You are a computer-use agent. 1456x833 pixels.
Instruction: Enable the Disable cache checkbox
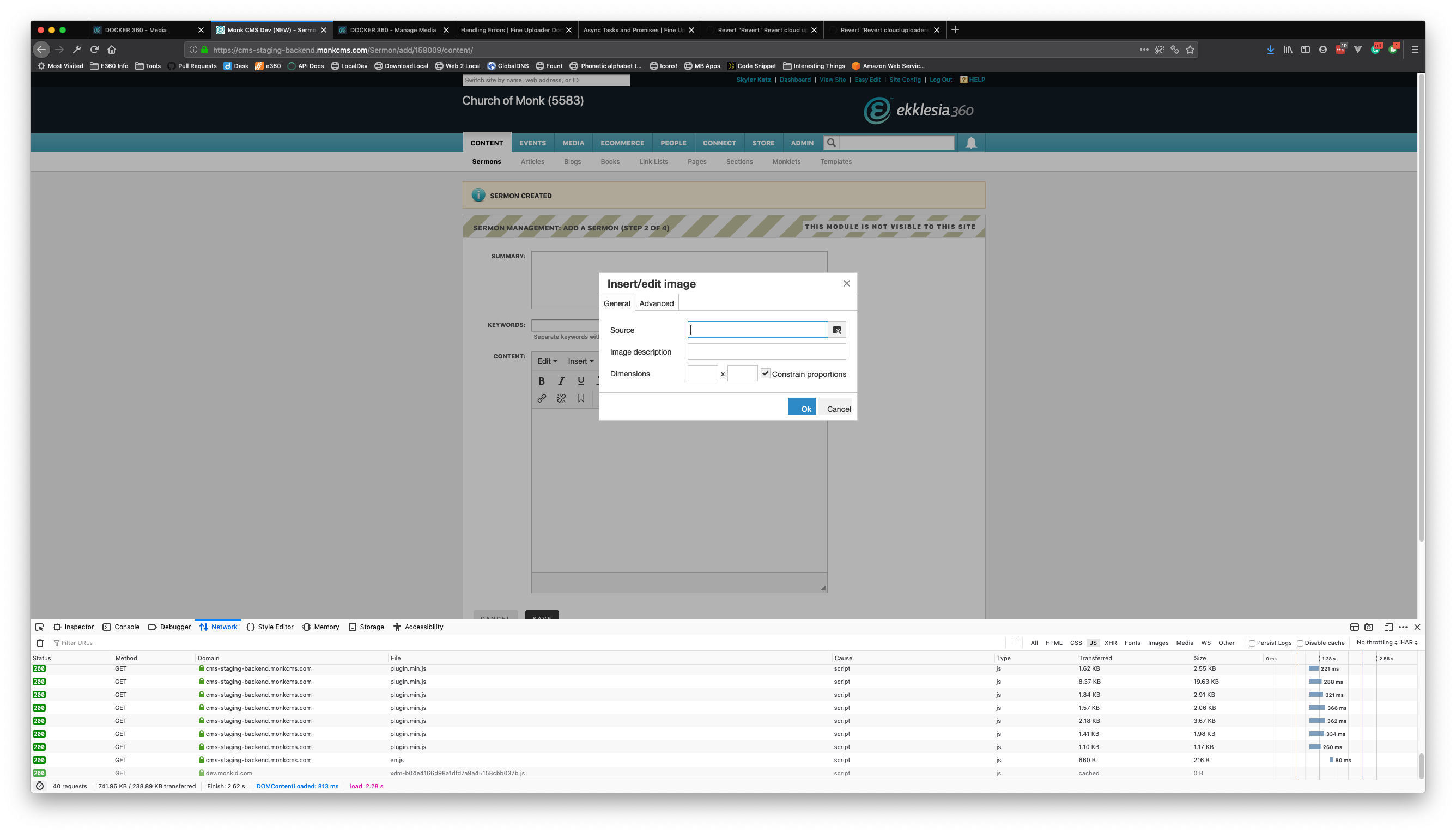pyautogui.click(x=1300, y=643)
